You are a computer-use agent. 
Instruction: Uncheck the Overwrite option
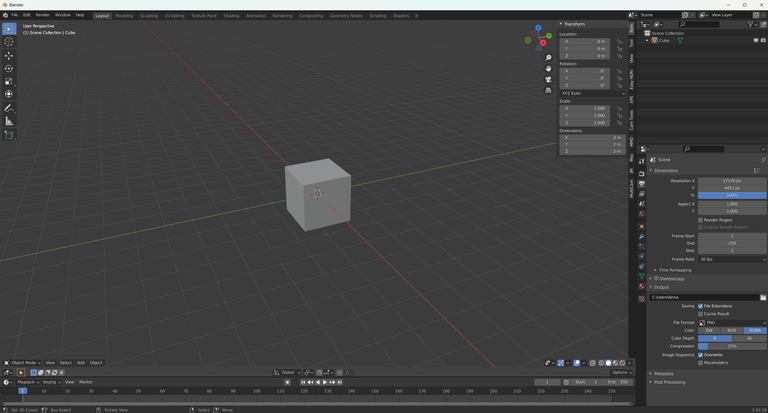(700, 355)
